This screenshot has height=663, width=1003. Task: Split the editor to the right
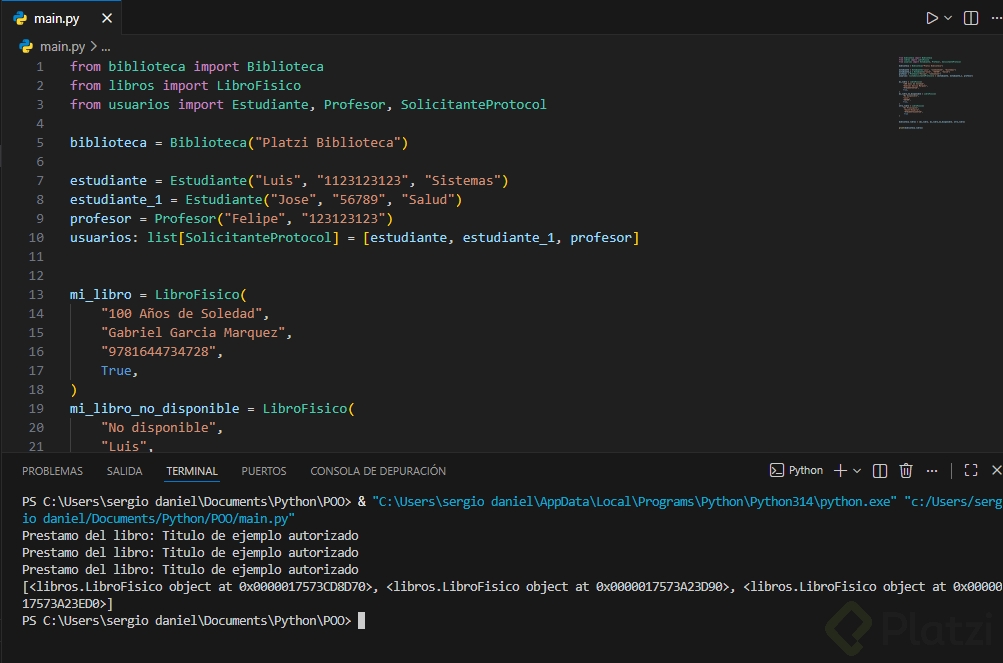[970, 18]
